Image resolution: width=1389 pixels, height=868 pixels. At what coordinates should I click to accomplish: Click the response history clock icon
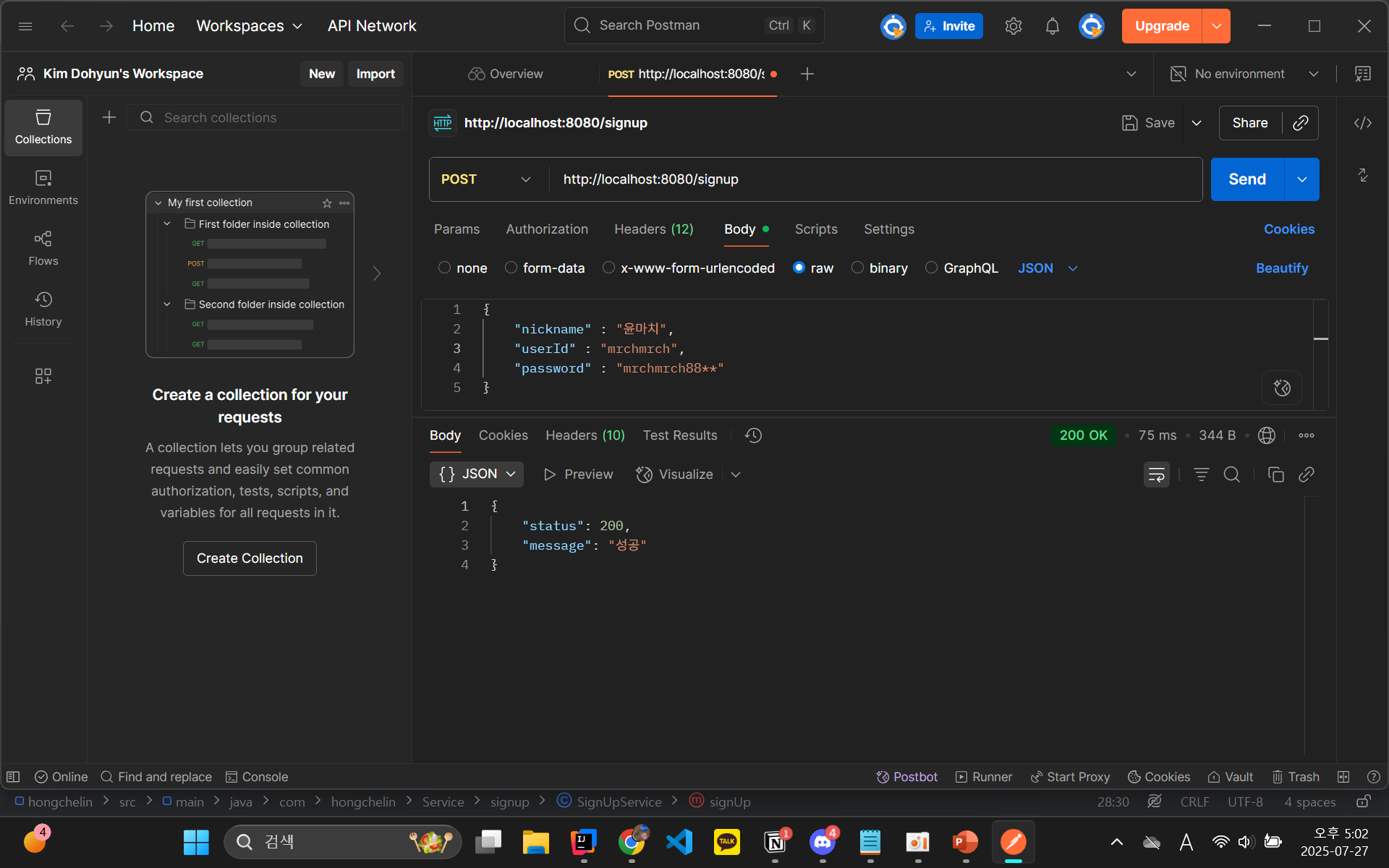(753, 435)
